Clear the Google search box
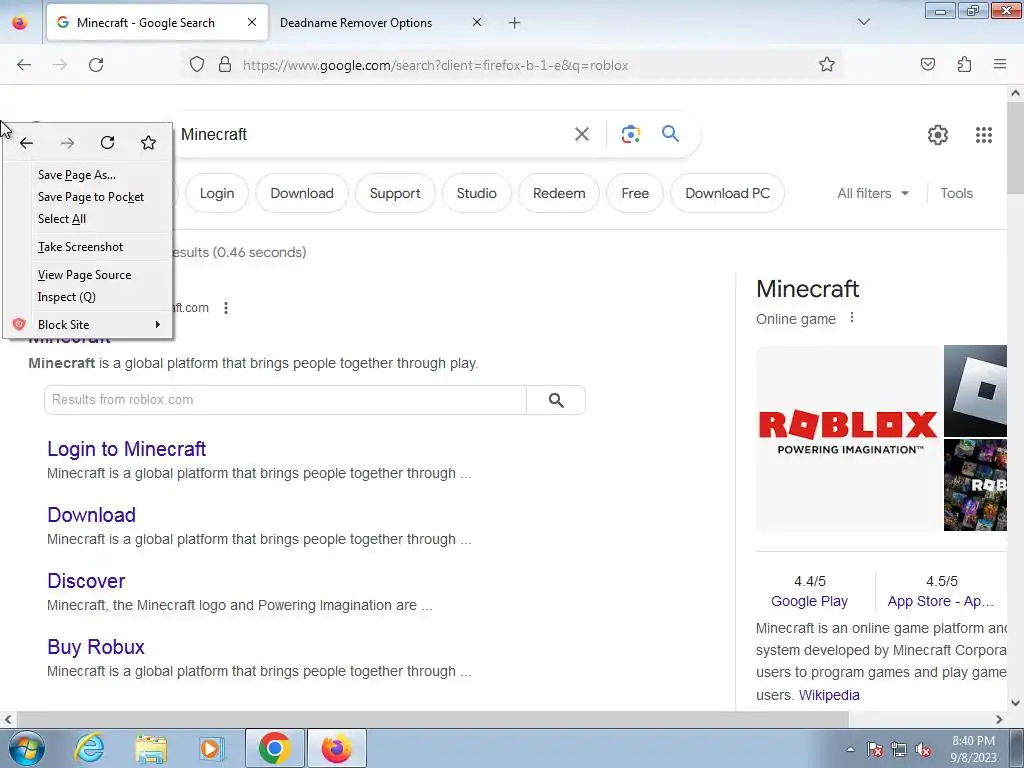The image size is (1024, 768). [x=581, y=134]
